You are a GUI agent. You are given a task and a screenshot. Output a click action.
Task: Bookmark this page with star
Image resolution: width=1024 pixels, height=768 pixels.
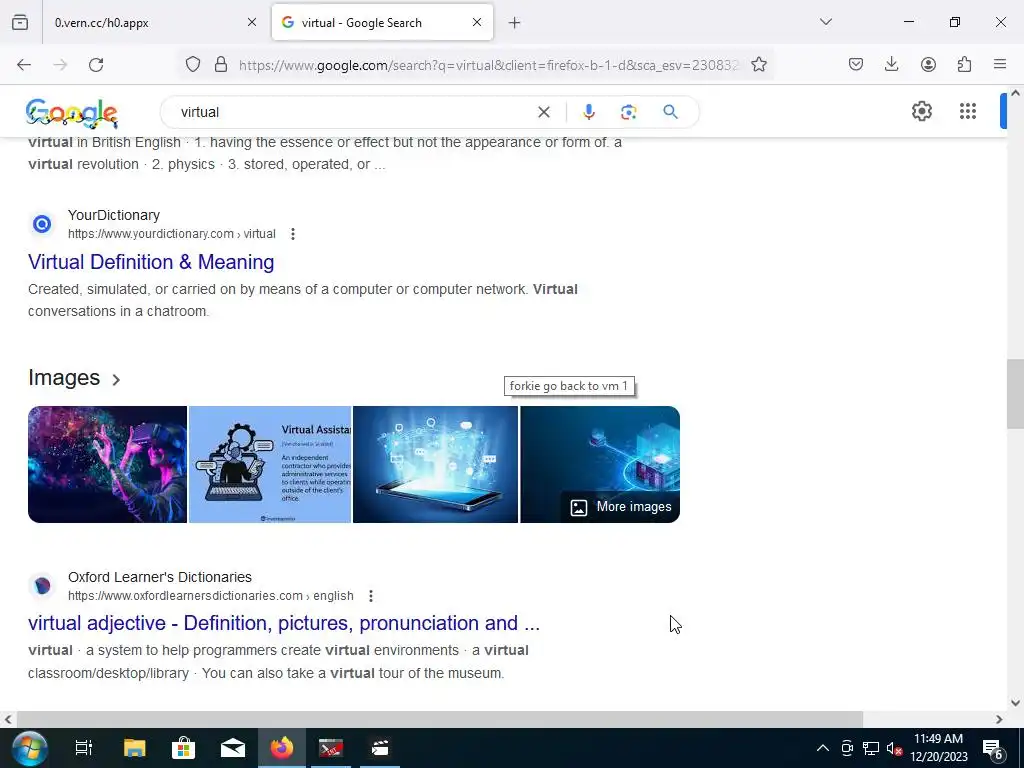tap(758, 64)
